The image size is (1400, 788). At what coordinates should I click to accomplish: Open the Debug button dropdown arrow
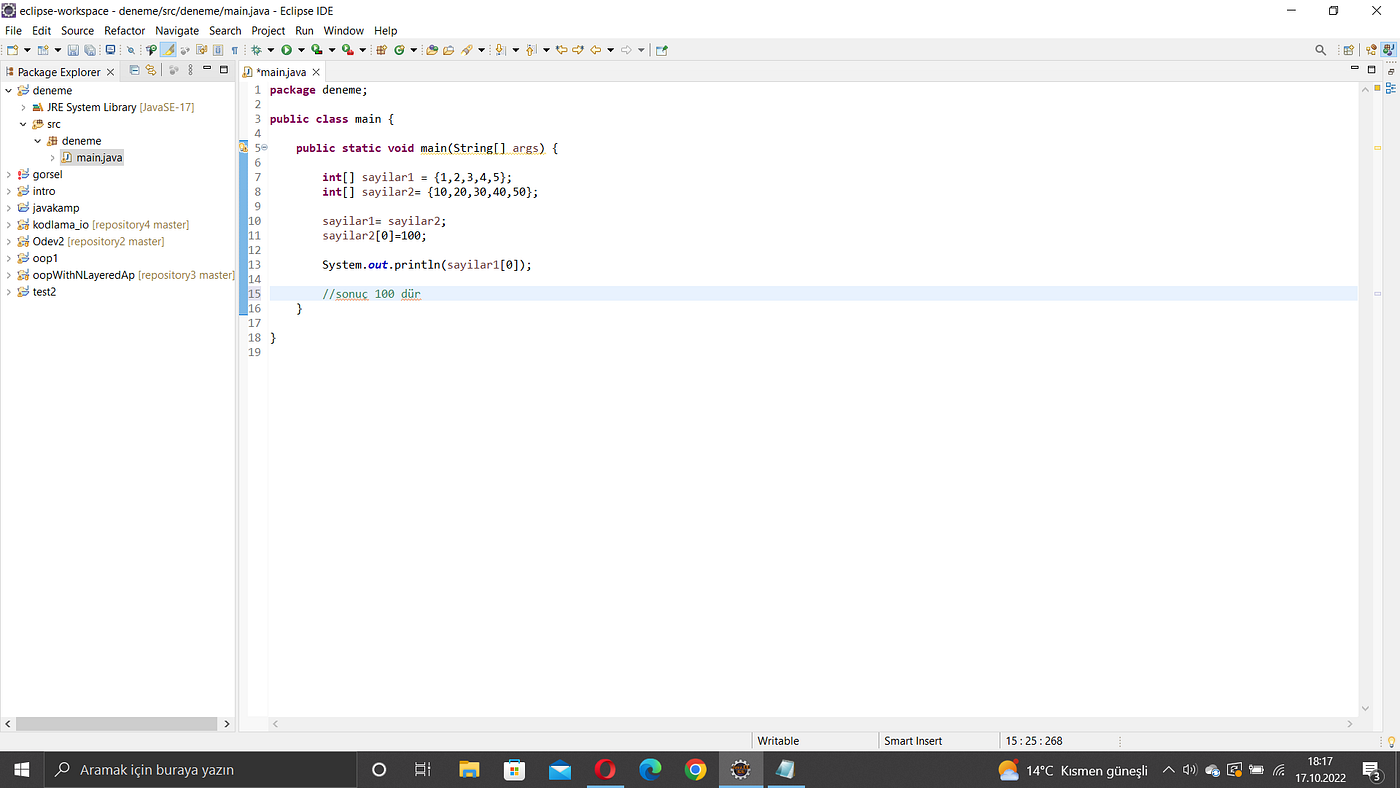tap(270, 50)
